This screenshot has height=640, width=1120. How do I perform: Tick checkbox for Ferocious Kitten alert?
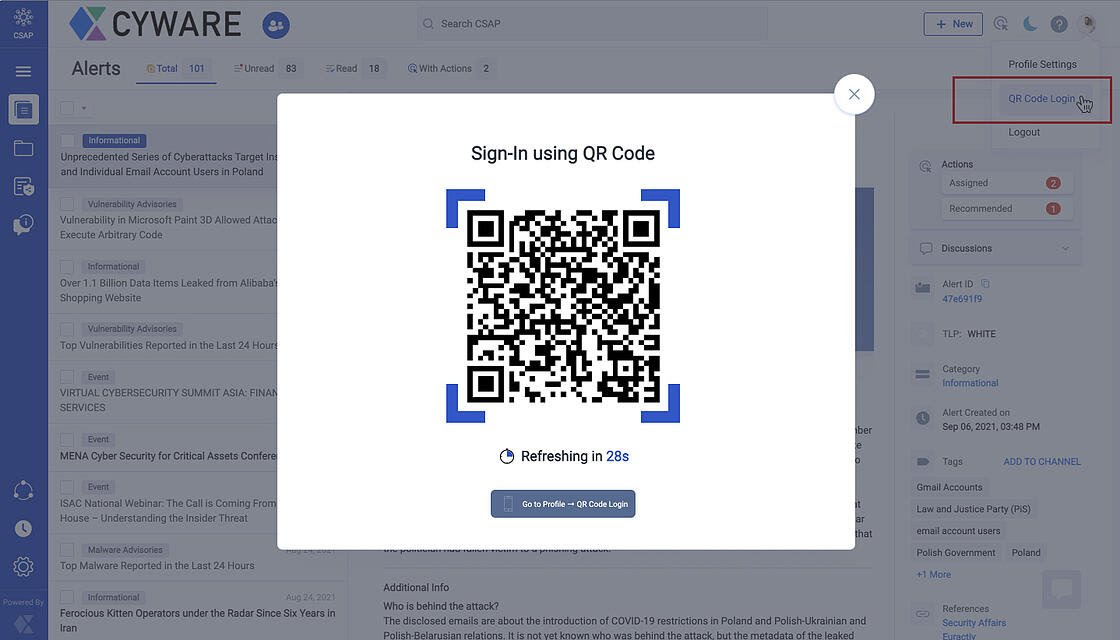click(x=67, y=597)
